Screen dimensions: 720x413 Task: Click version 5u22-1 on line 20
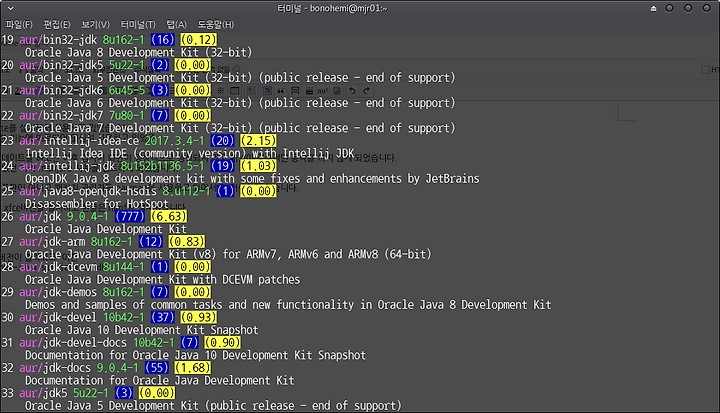point(127,65)
